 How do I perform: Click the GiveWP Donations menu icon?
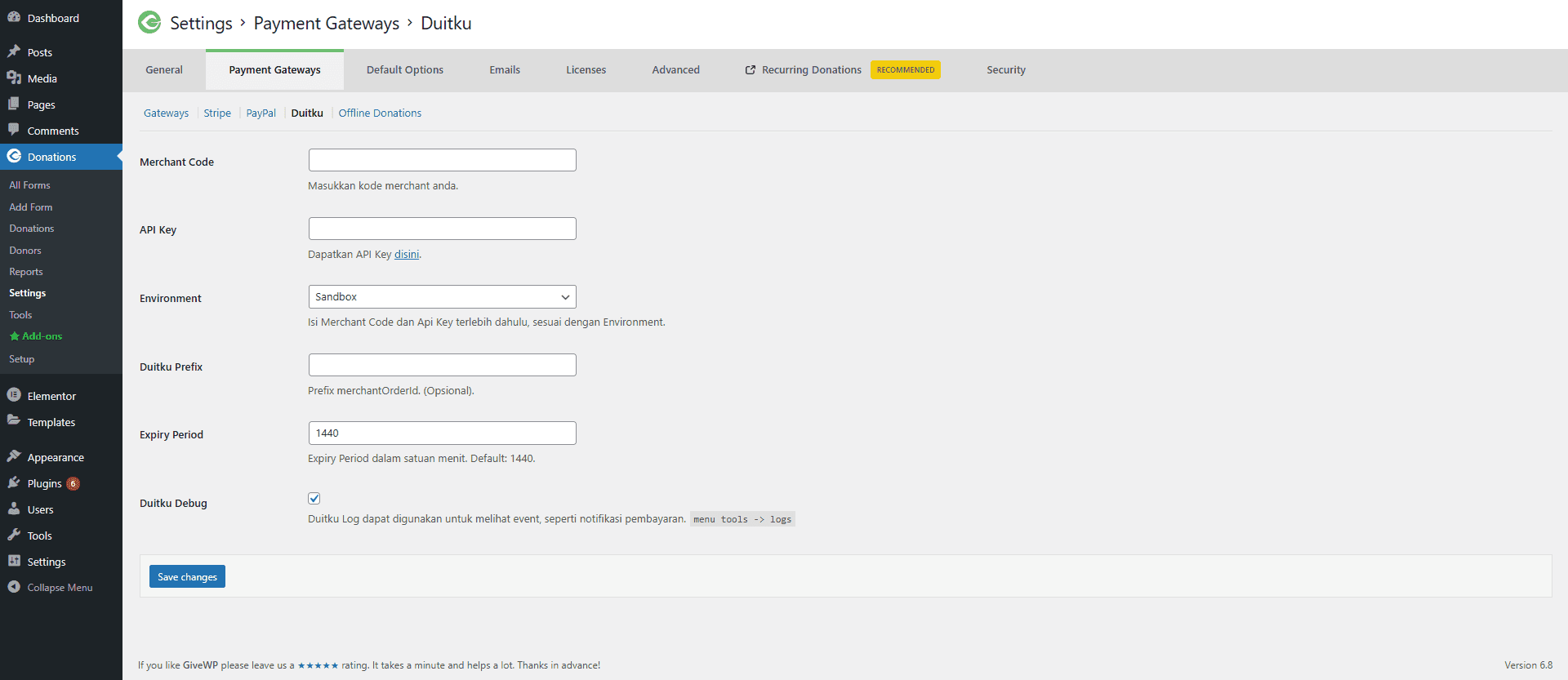pyautogui.click(x=14, y=156)
